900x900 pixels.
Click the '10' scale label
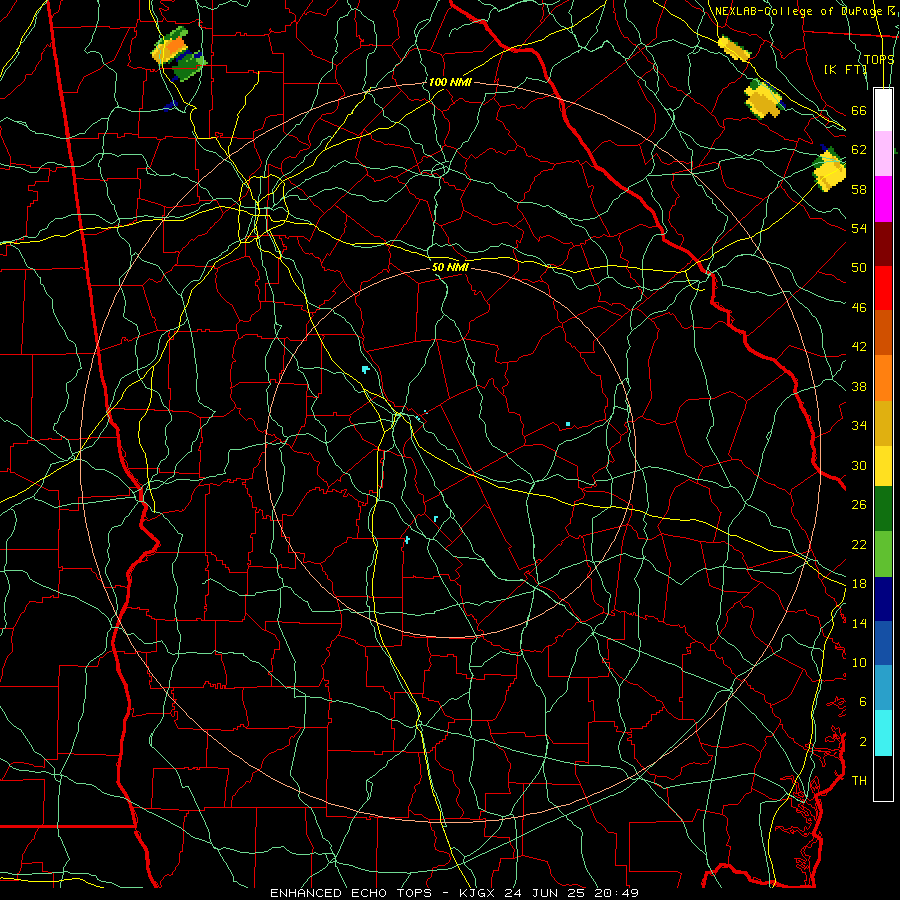859,662
